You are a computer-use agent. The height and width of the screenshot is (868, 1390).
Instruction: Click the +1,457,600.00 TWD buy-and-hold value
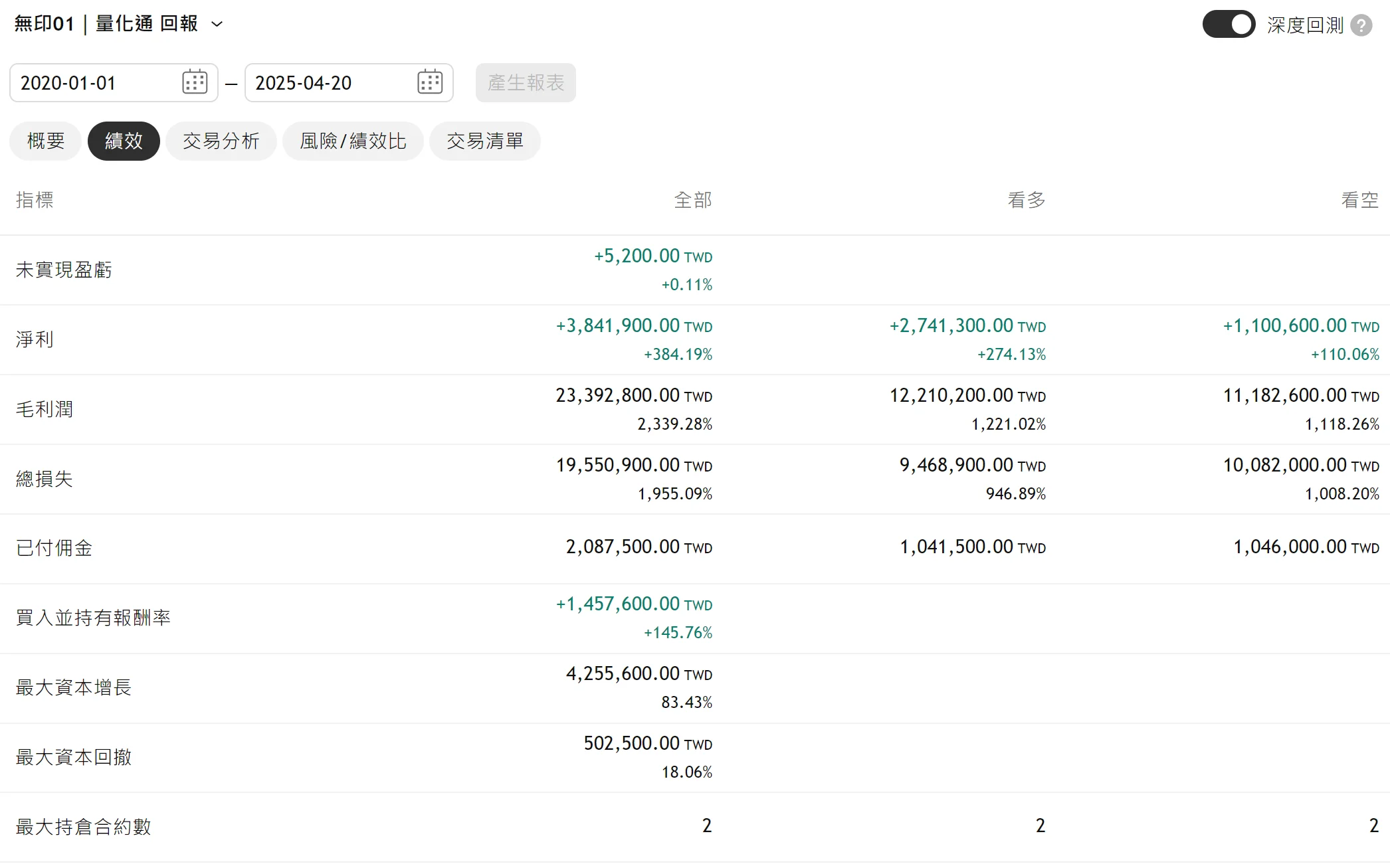coord(634,604)
